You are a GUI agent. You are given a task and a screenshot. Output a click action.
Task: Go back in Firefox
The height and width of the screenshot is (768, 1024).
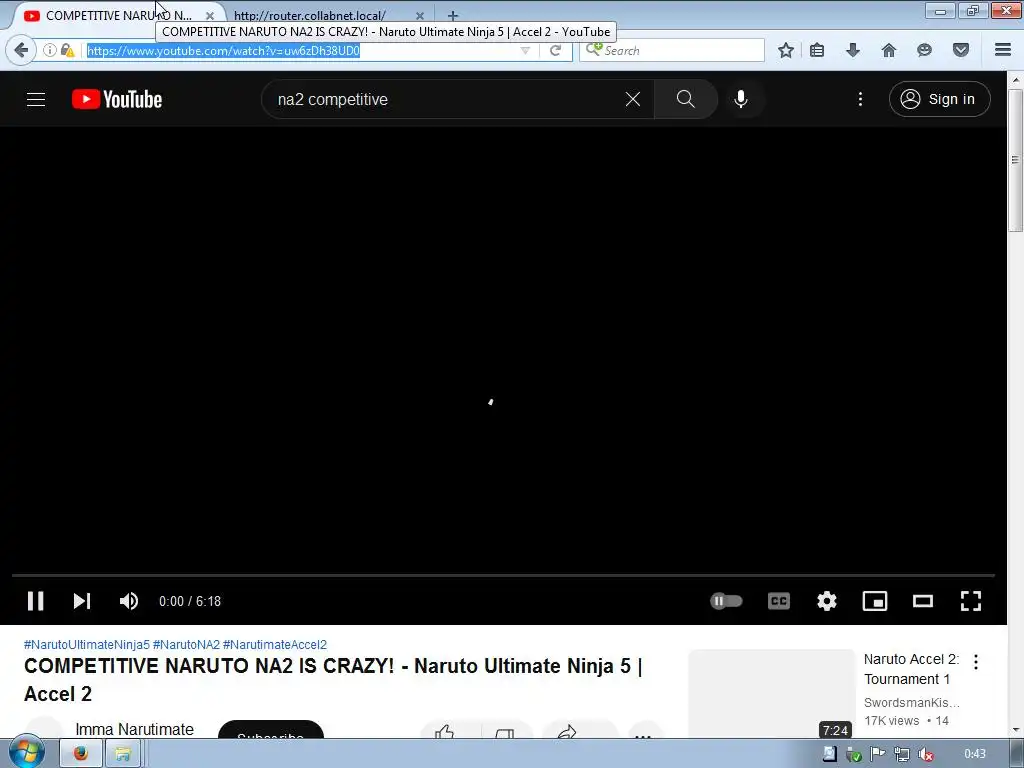pyautogui.click(x=21, y=50)
